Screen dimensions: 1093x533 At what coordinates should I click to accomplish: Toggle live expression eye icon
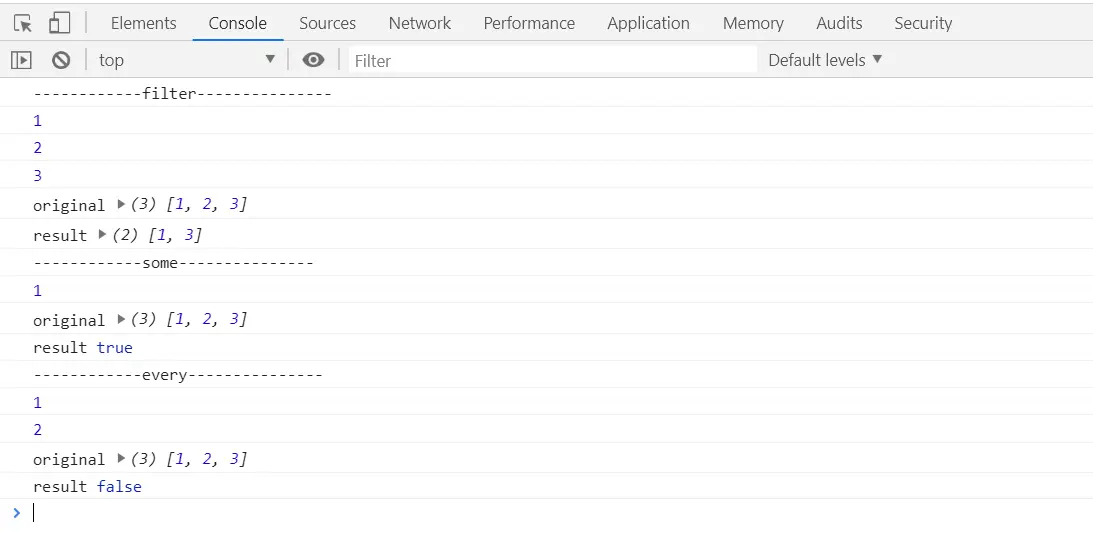[313, 60]
